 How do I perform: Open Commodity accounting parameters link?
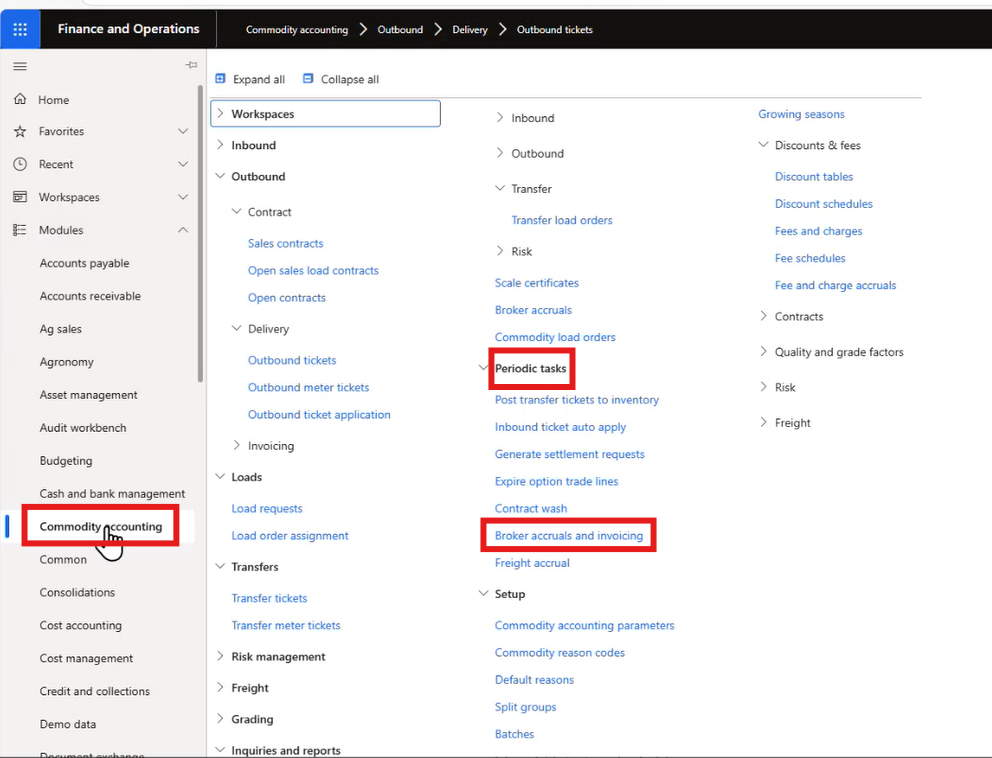tap(585, 626)
